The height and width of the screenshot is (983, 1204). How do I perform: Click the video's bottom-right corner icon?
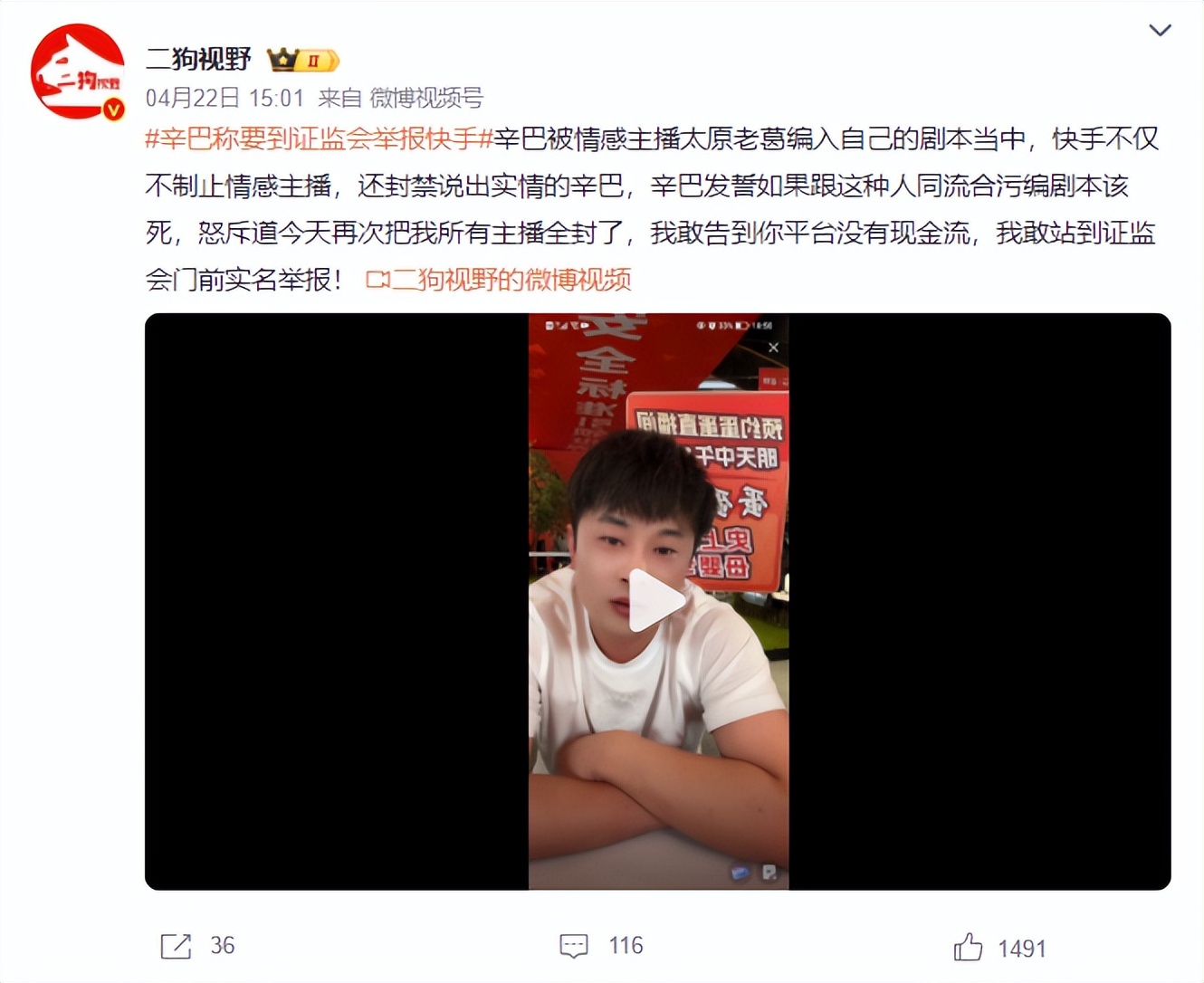click(769, 873)
